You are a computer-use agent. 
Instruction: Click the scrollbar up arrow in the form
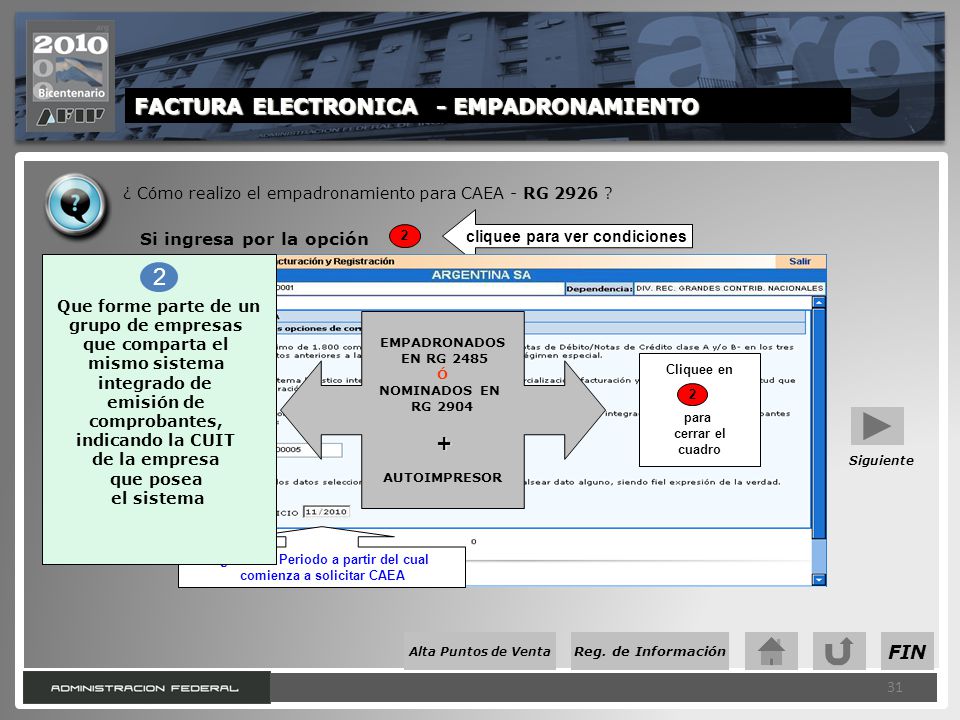(x=819, y=302)
